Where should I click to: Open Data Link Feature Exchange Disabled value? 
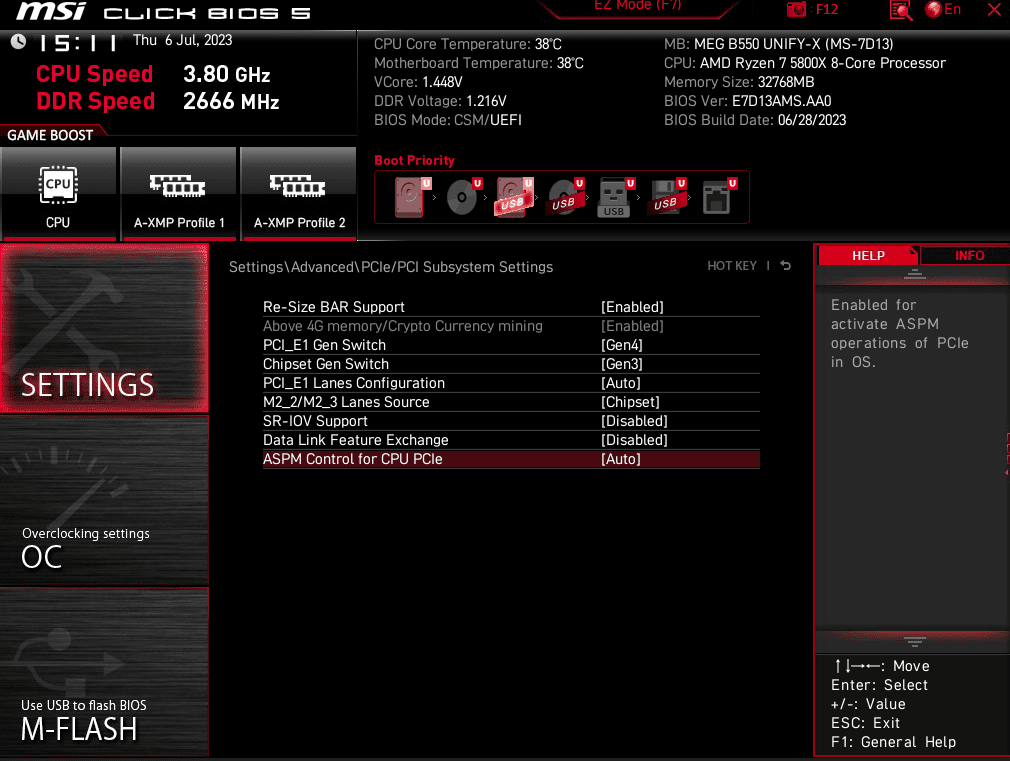tap(634, 440)
